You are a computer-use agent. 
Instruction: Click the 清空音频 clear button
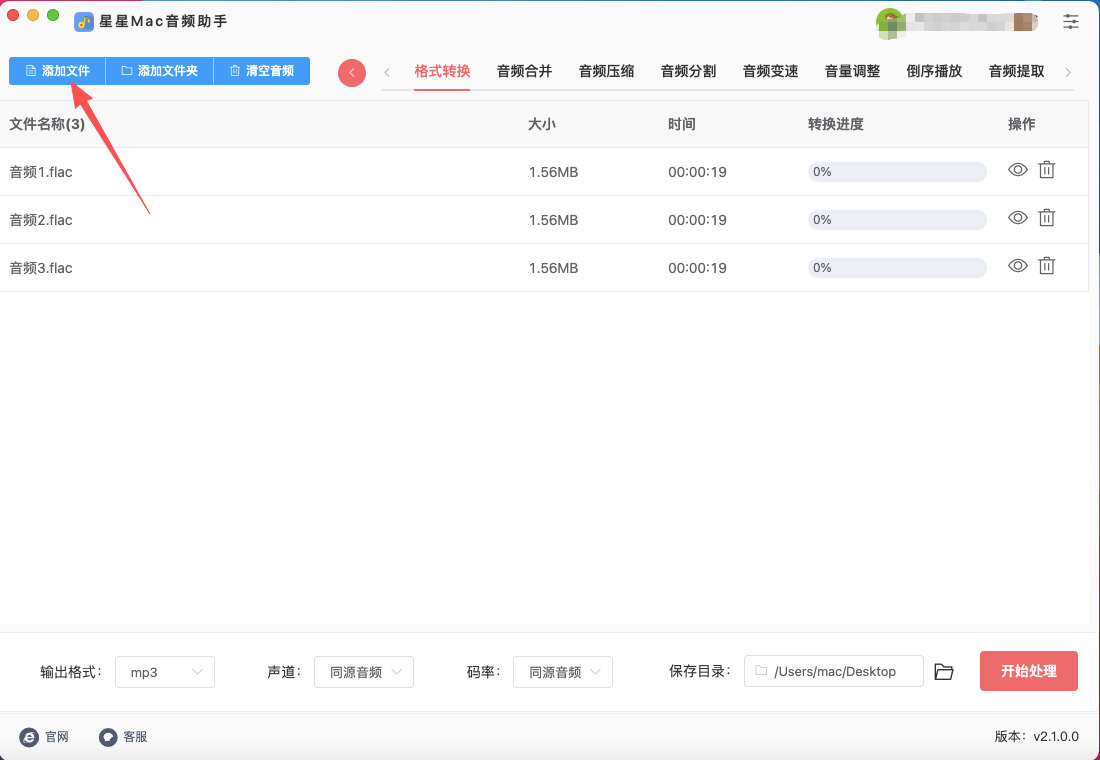pyautogui.click(x=262, y=71)
